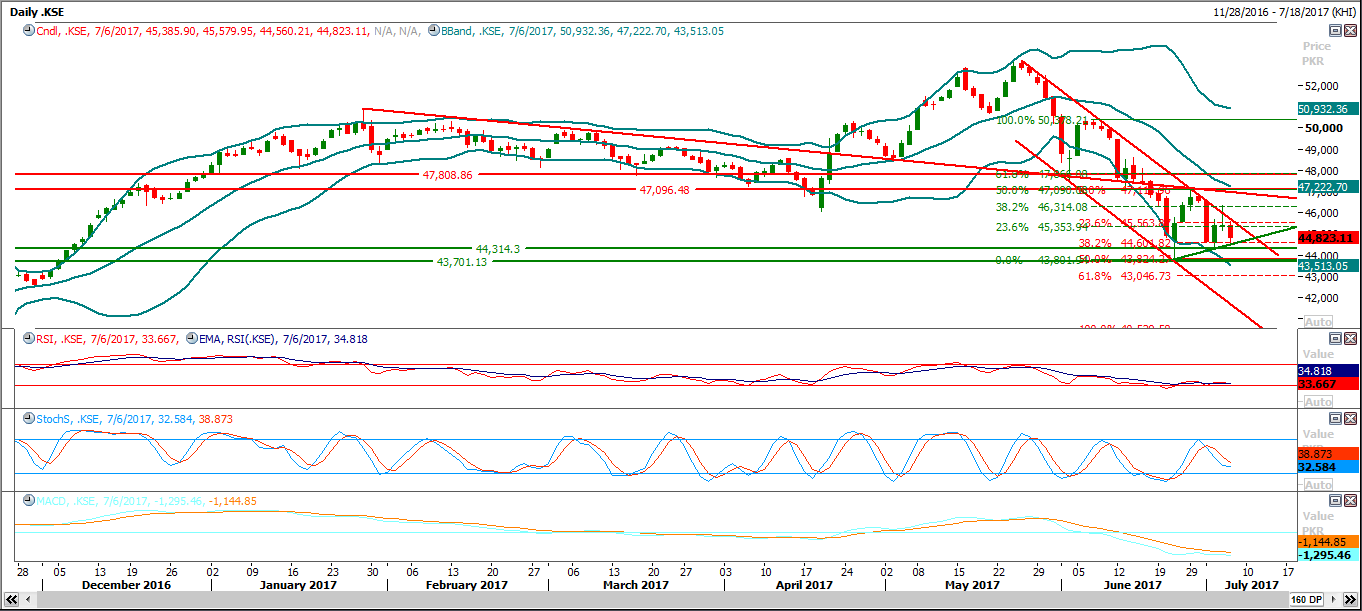Click the clock icon beside Cndl legend
This screenshot has height=611, width=1362.
[x=28, y=31]
